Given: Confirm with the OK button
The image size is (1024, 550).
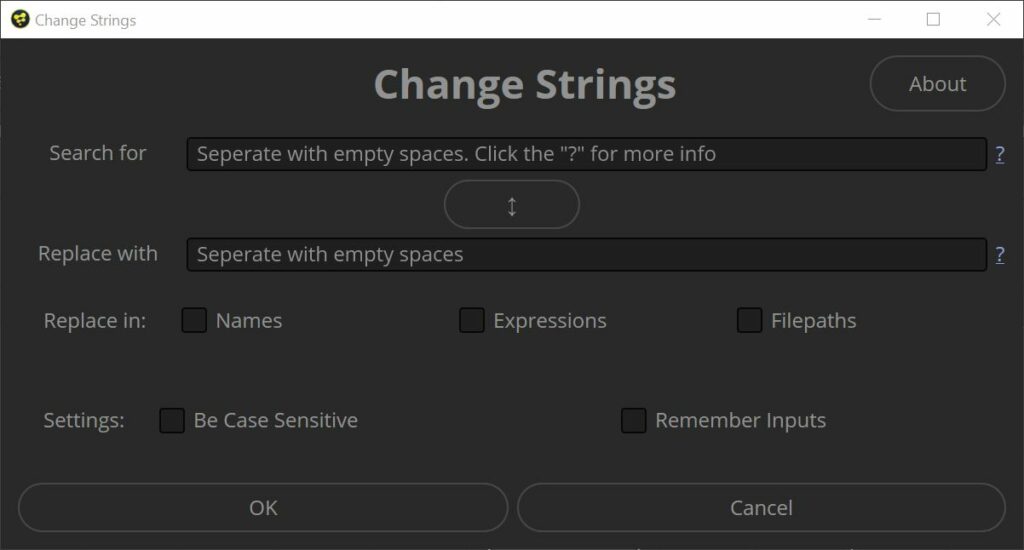Looking at the screenshot, I should pyautogui.click(x=263, y=508).
